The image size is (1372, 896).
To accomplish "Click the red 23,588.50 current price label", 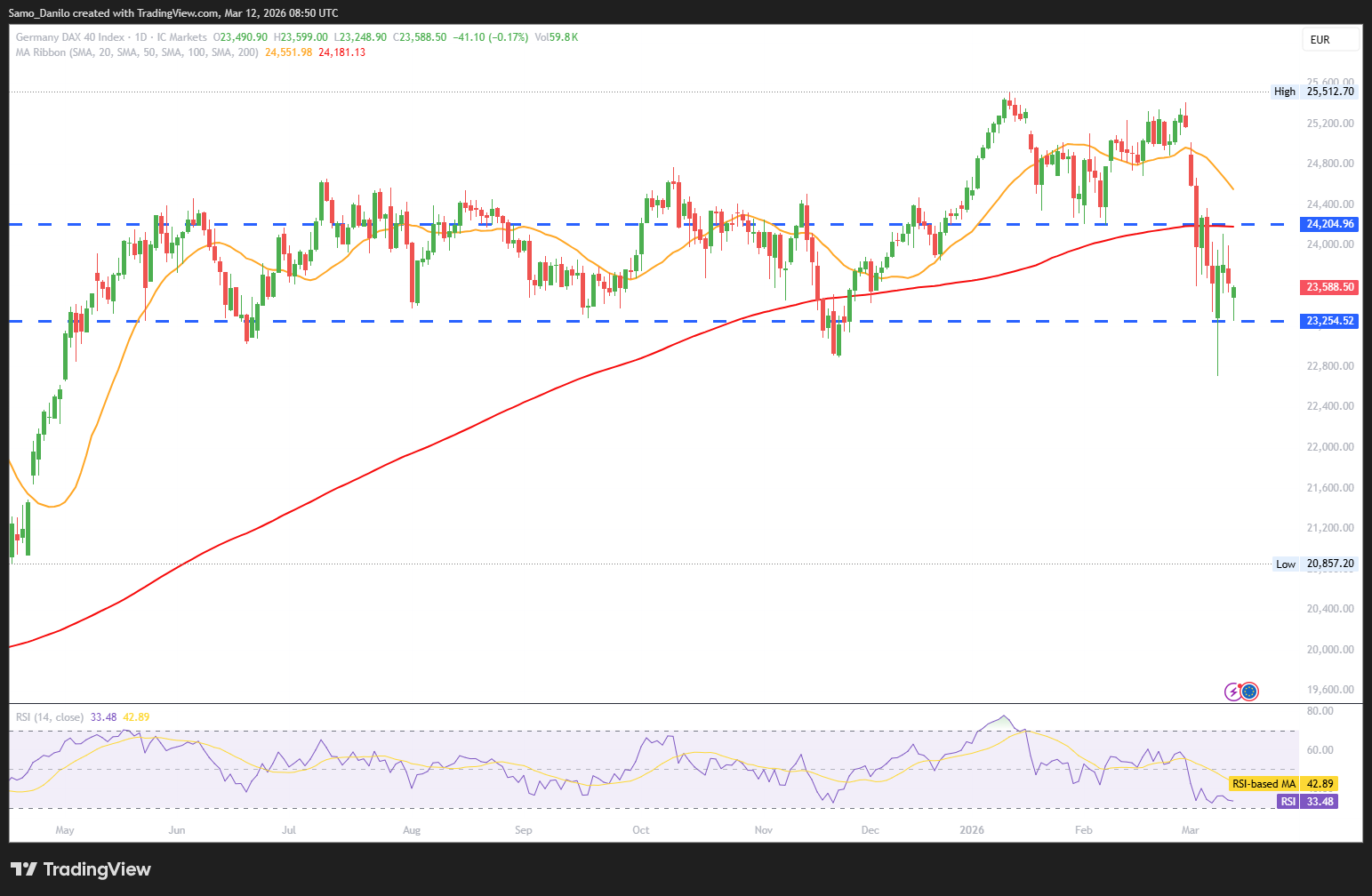I will tap(1330, 287).
